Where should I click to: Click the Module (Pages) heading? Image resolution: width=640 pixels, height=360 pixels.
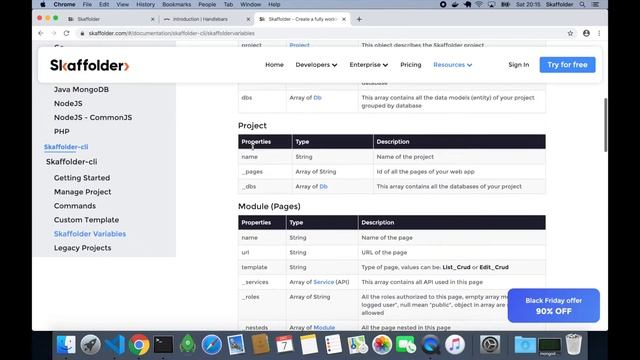tap(269, 207)
